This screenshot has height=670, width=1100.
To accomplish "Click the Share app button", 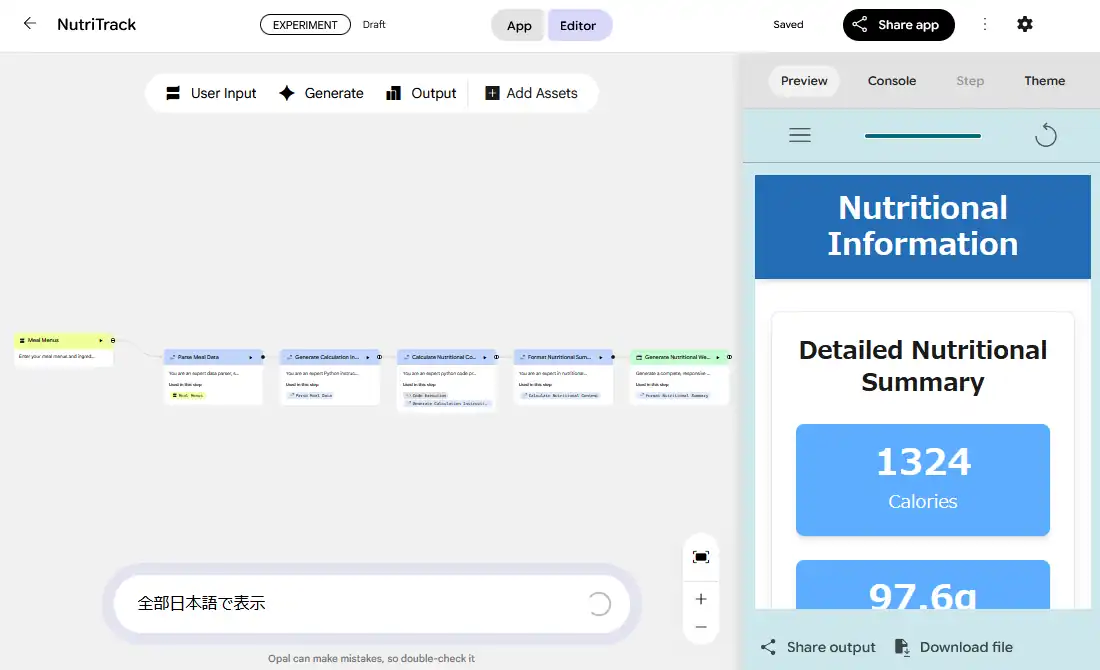I will coord(898,25).
